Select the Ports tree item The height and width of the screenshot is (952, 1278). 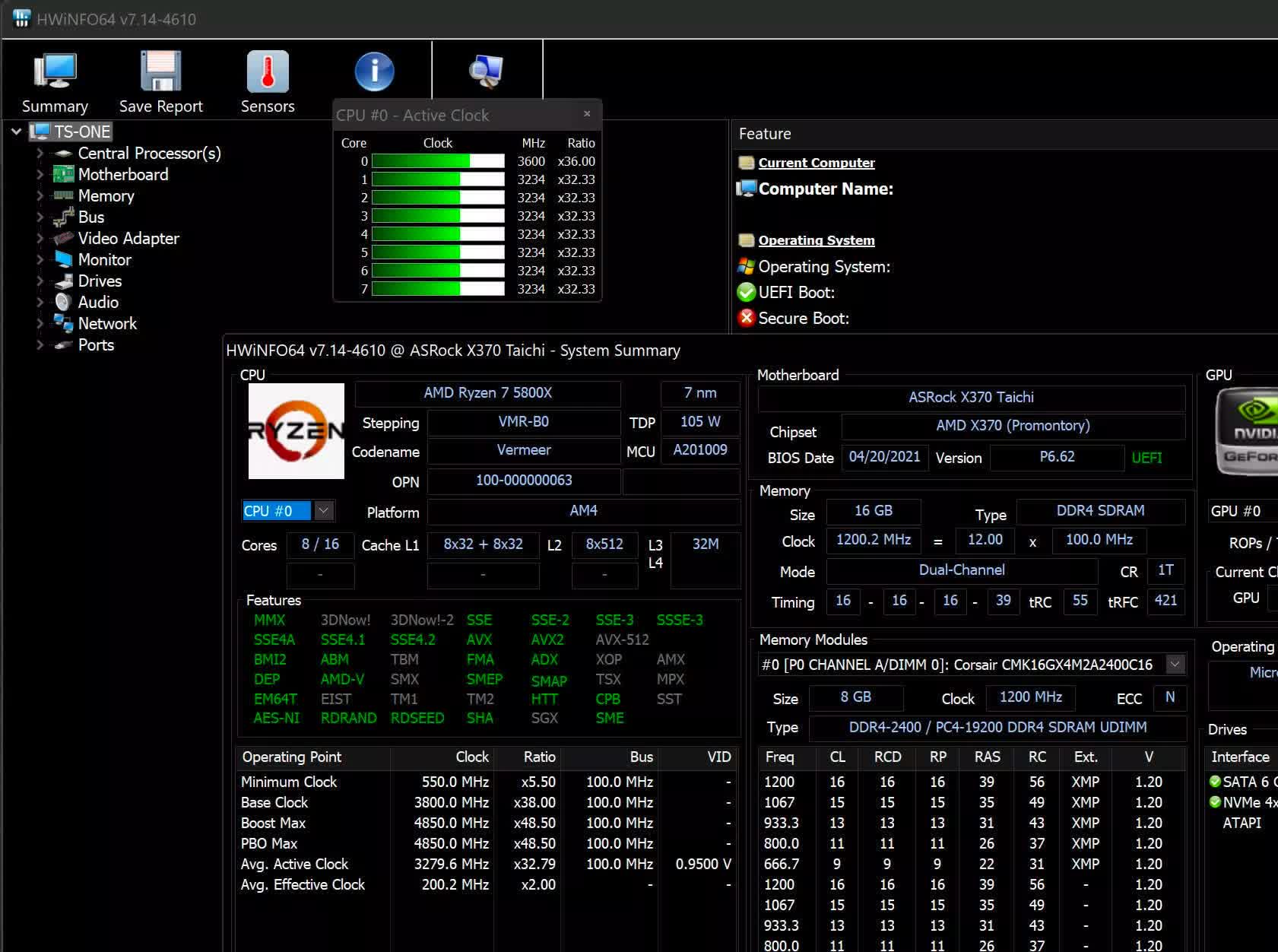click(x=96, y=344)
